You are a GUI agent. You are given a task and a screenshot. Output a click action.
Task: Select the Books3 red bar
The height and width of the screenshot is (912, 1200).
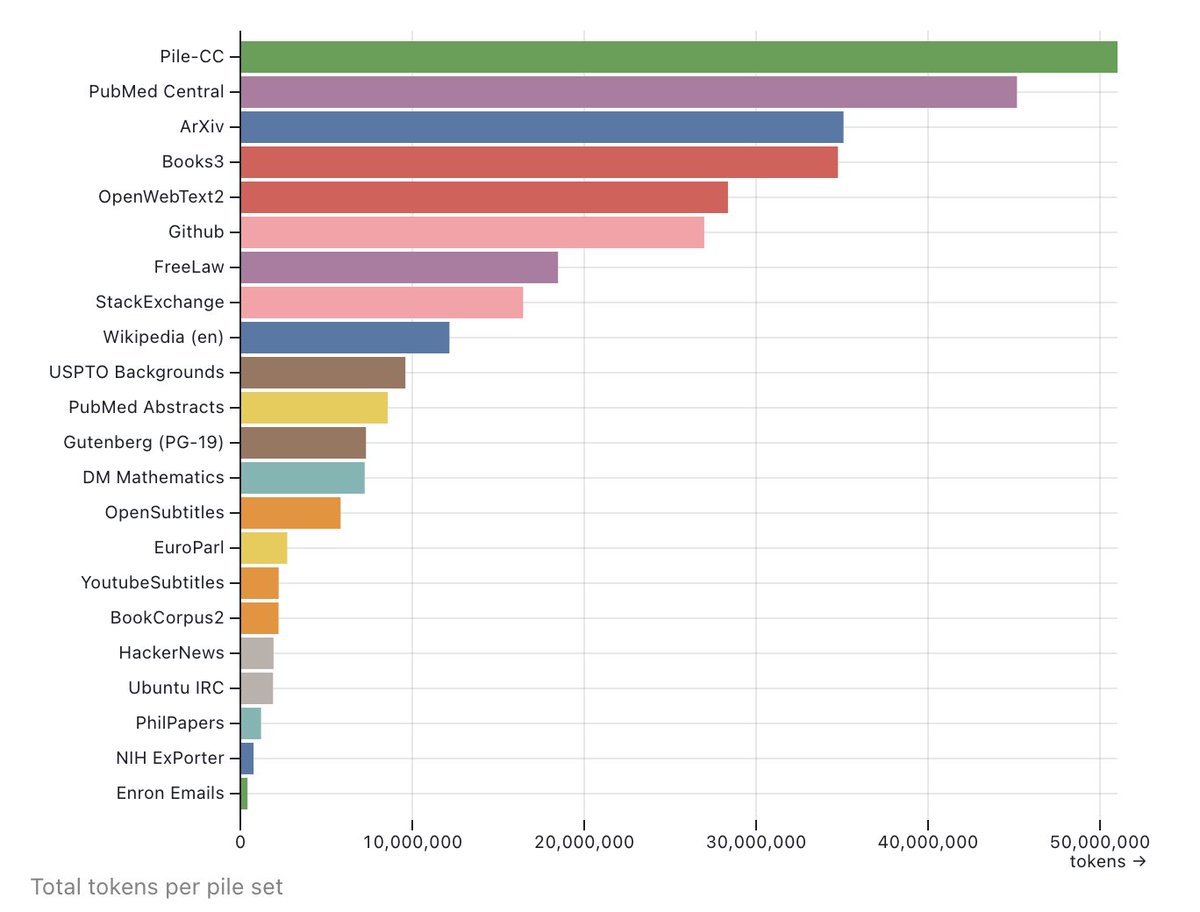(x=530, y=161)
